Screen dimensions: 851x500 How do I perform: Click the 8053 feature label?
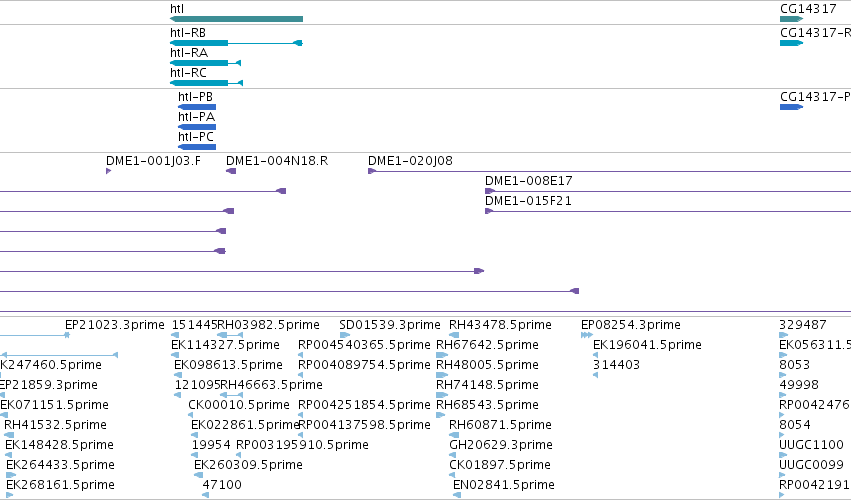(795, 365)
